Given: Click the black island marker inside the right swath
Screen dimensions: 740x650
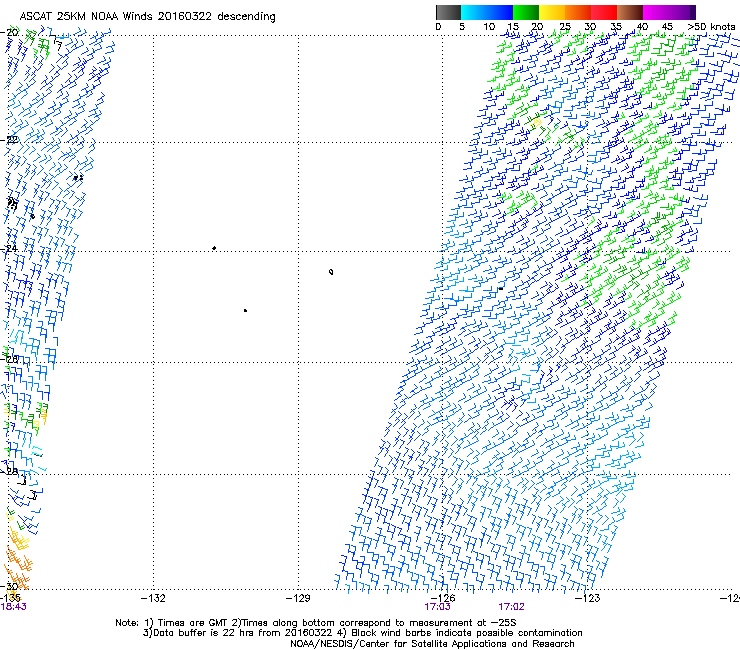Looking at the screenshot, I should pyautogui.click(x=501, y=288).
